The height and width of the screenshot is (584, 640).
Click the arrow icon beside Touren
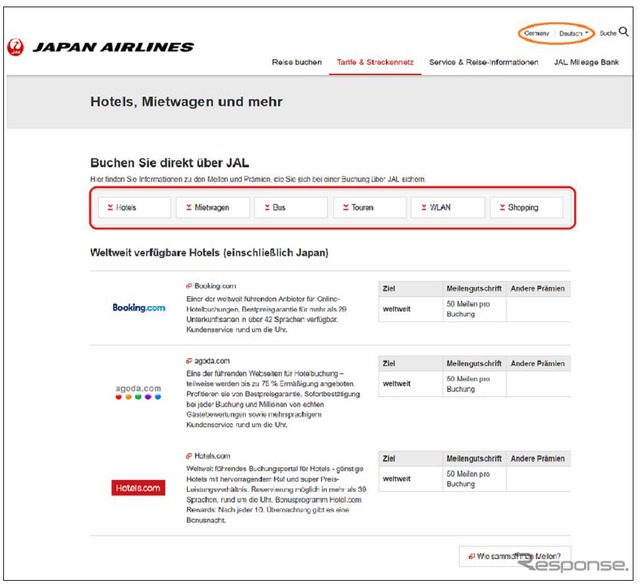[x=346, y=207]
